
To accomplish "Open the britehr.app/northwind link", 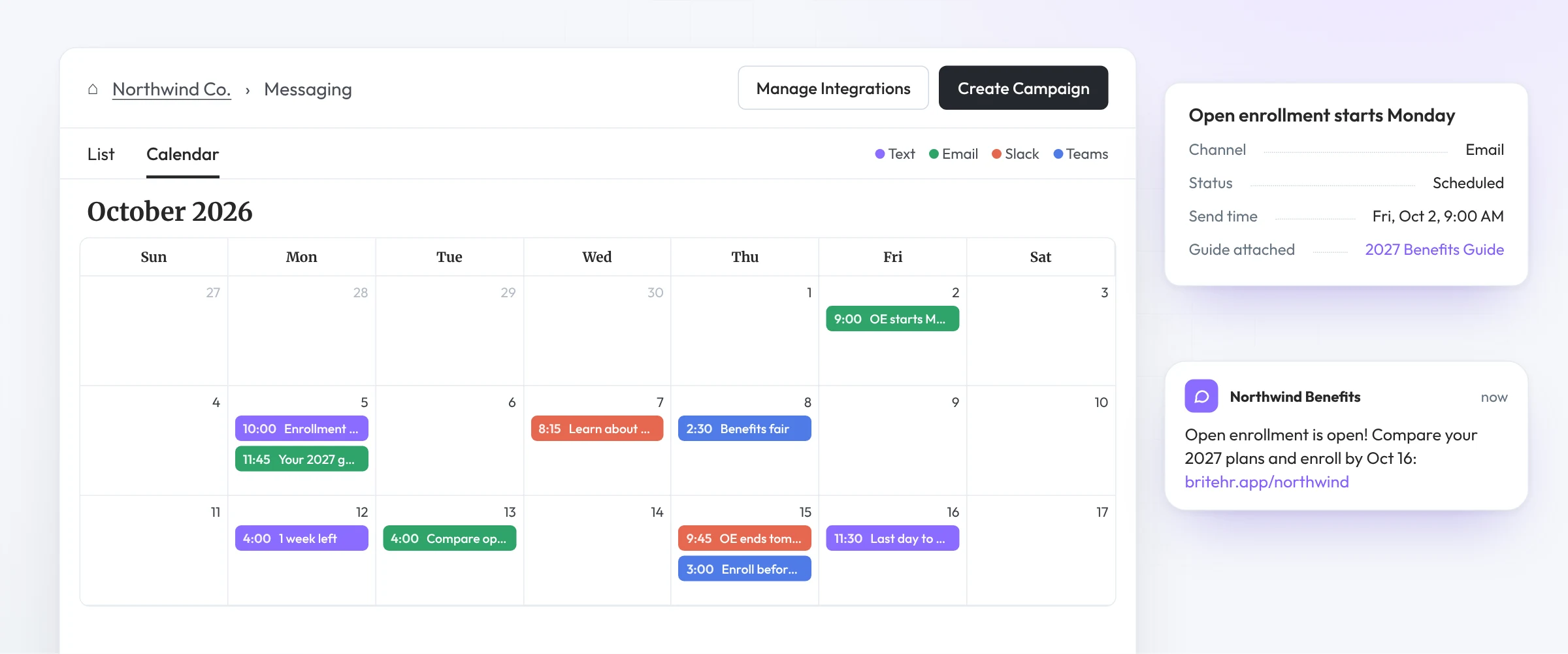I will point(1267,482).
